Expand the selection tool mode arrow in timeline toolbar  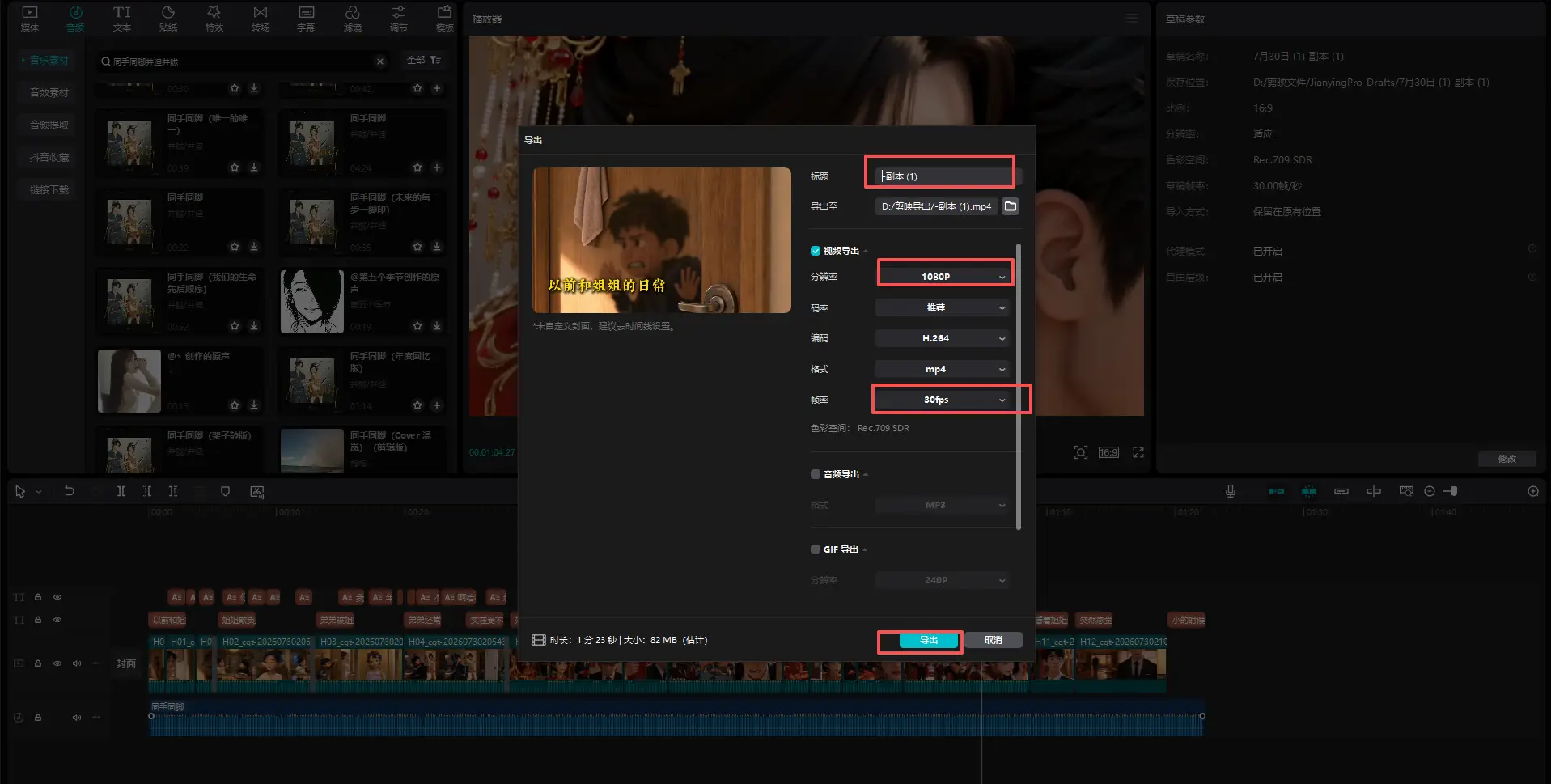pyautogui.click(x=38, y=491)
